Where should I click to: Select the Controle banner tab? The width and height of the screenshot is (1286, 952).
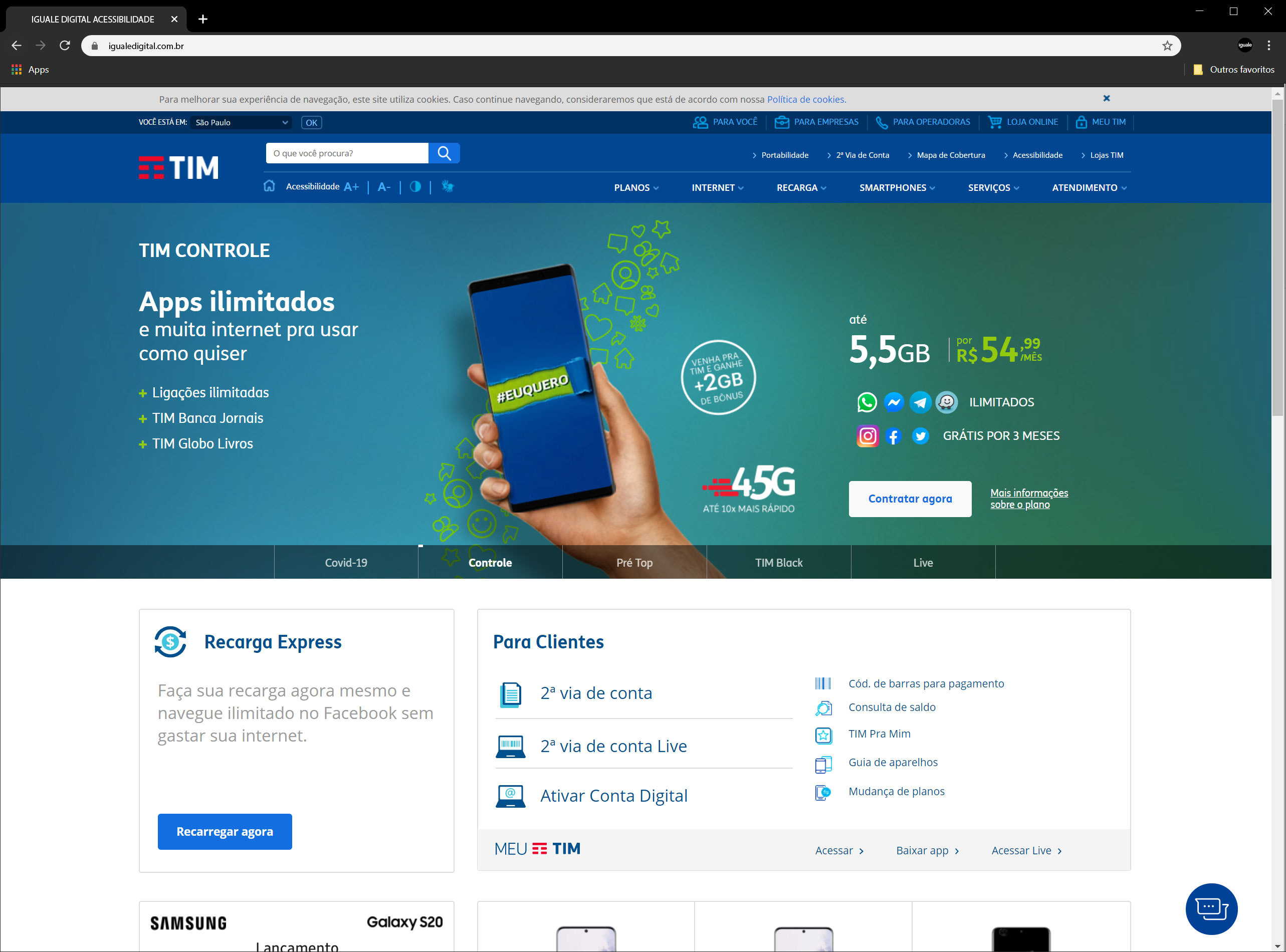pyautogui.click(x=490, y=563)
